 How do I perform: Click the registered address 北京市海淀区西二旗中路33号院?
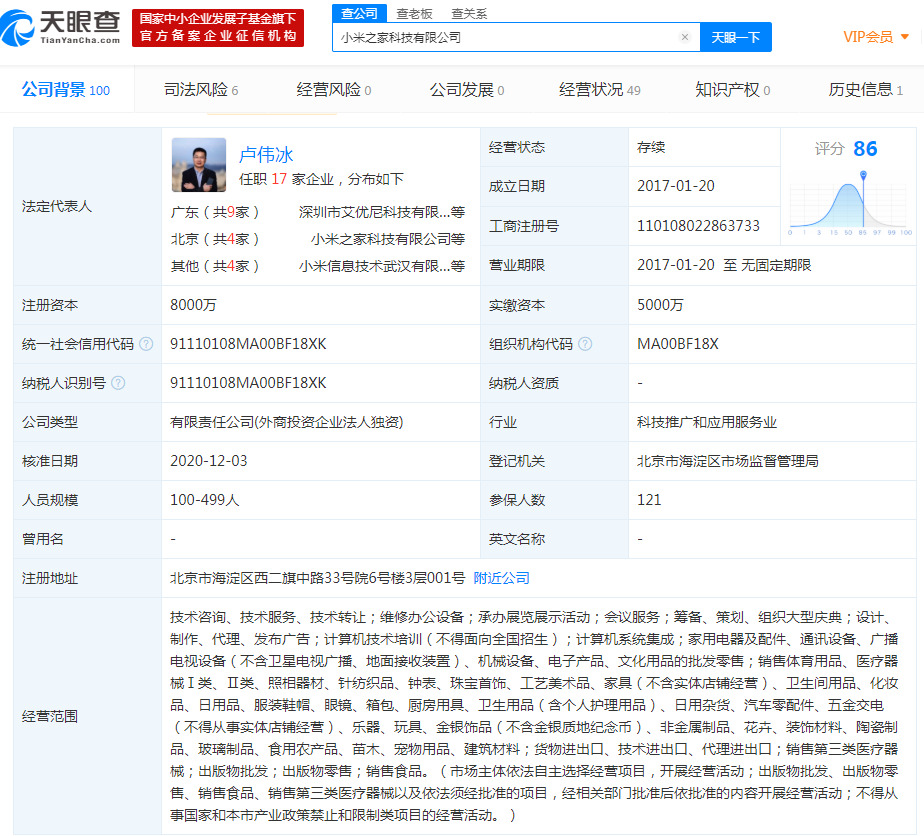point(269,578)
